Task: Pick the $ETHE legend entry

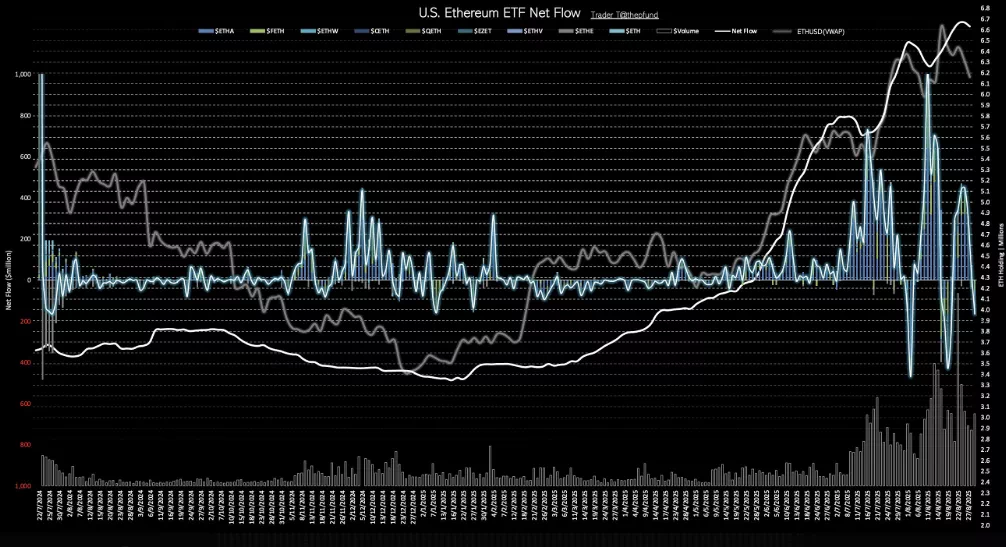Action: (576, 31)
